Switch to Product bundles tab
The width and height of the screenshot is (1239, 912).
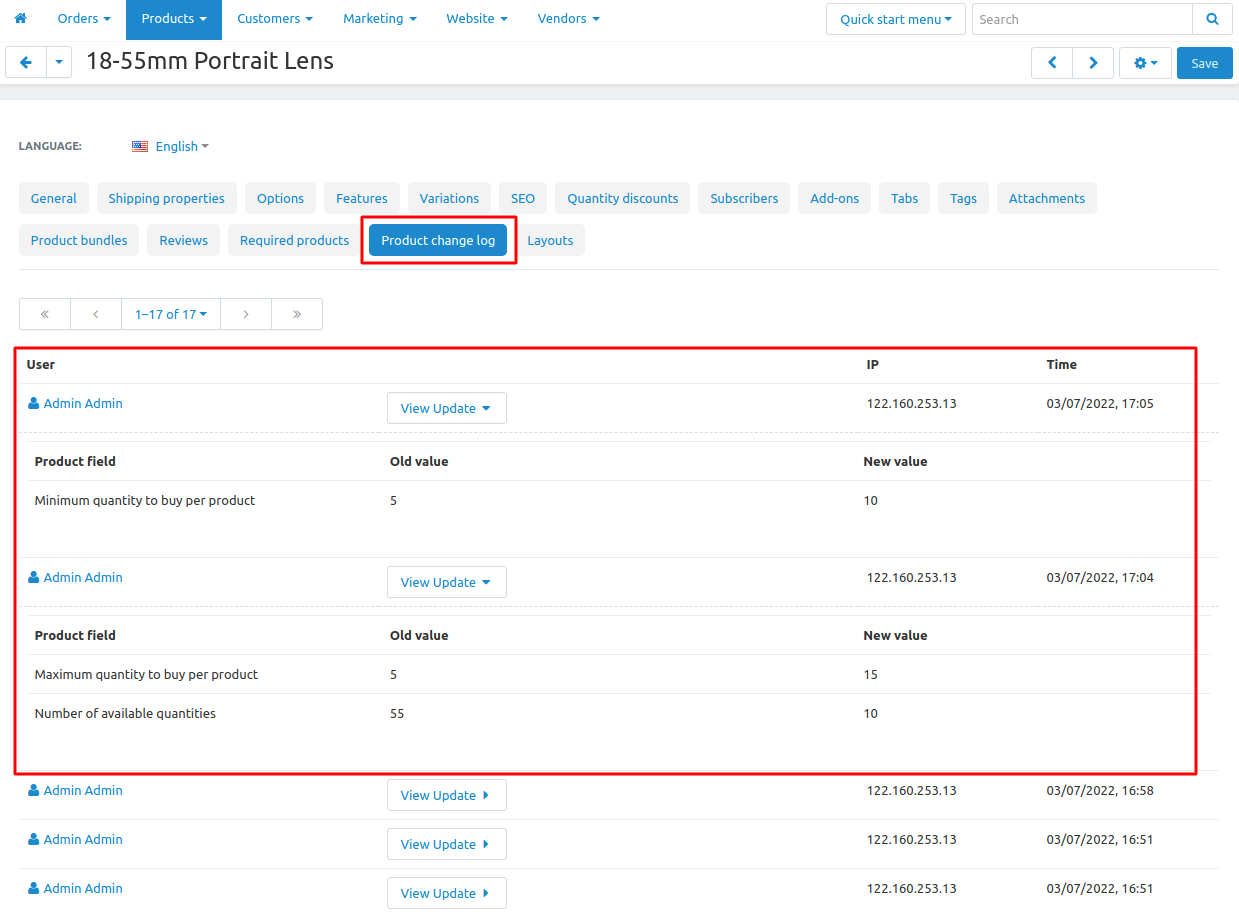coord(79,240)
